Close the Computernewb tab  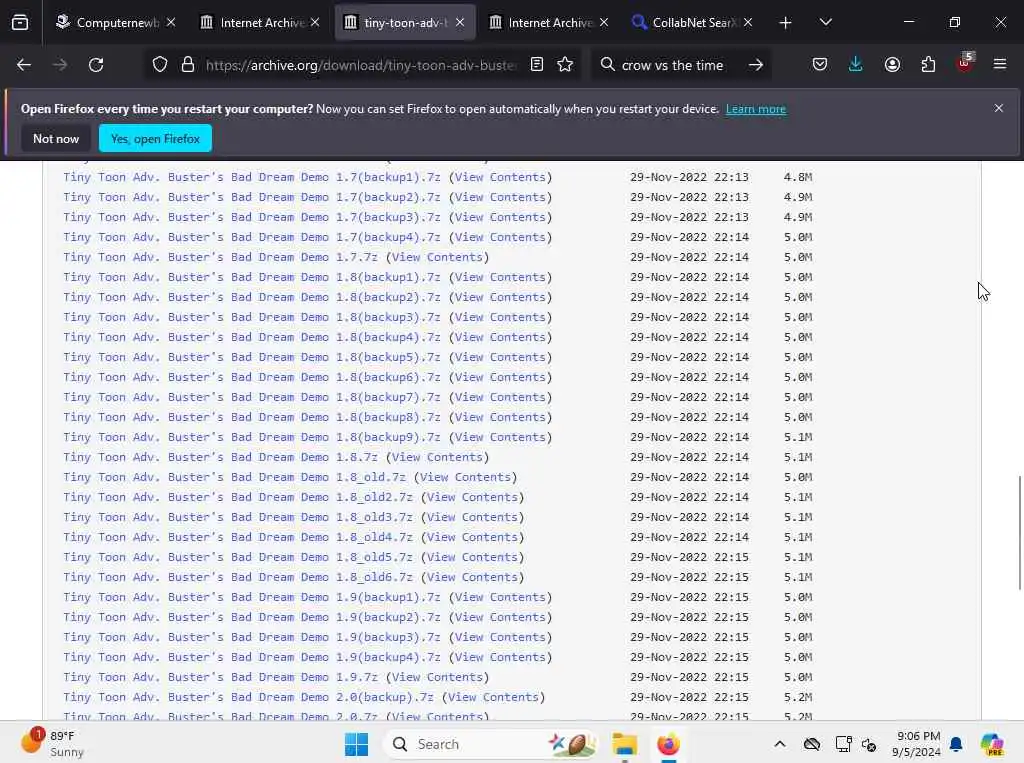pos(171,23)
